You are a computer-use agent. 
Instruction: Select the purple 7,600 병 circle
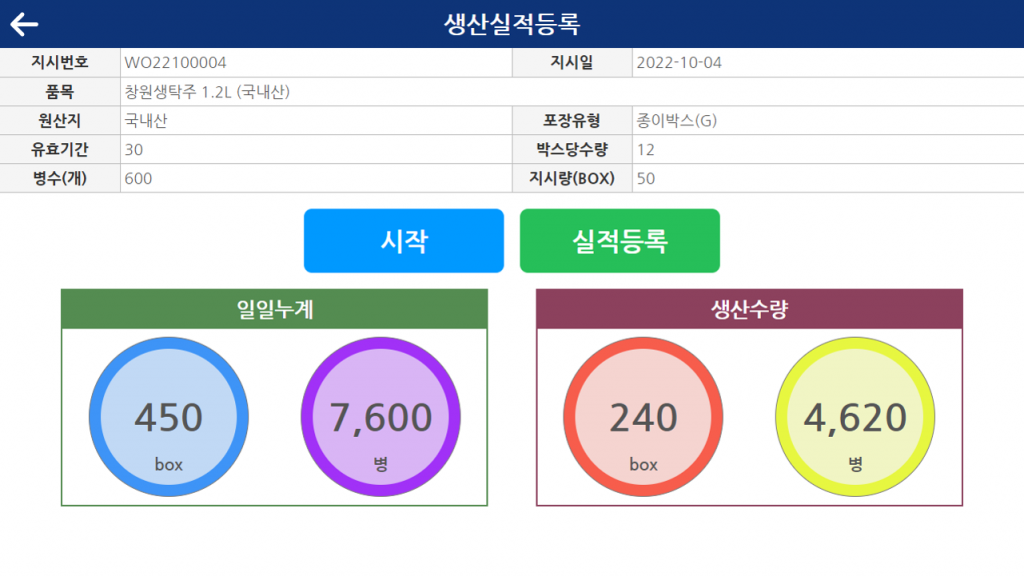pos(381,417)
